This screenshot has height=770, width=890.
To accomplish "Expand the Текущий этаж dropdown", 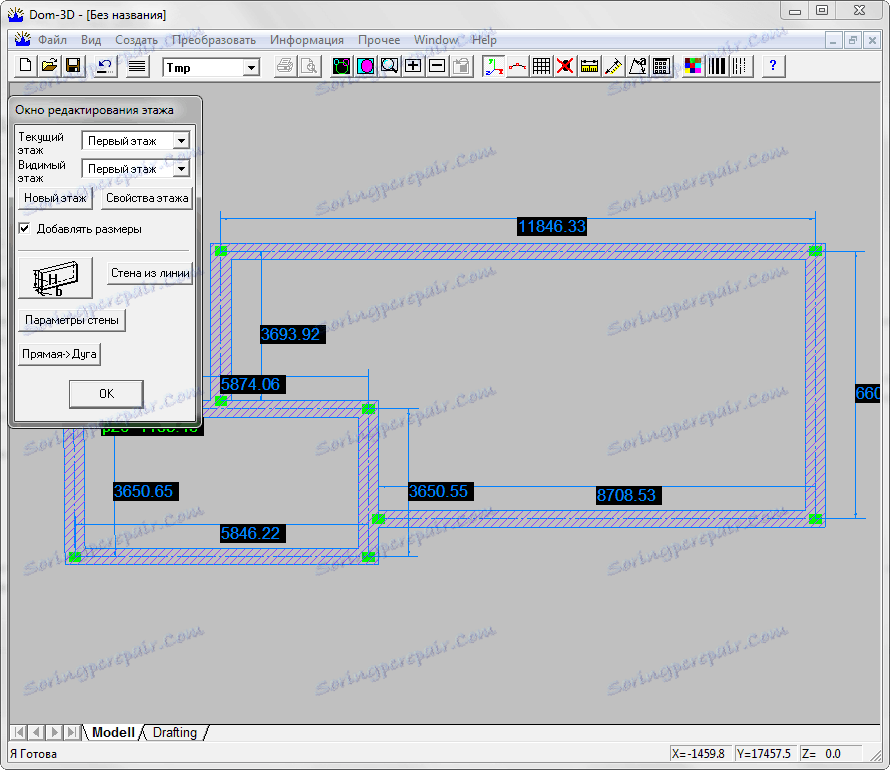I will (181, 141).
